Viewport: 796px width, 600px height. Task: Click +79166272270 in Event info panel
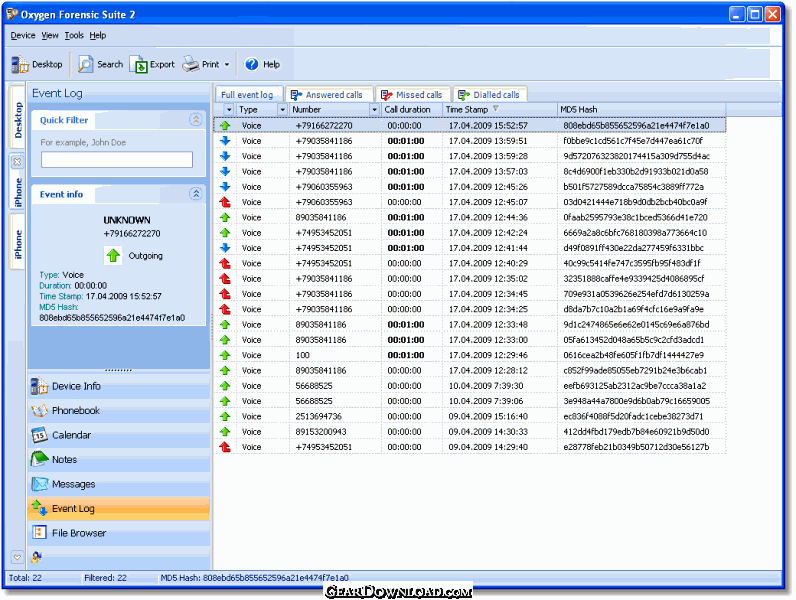pyautogui.click(x=131, y=234)
